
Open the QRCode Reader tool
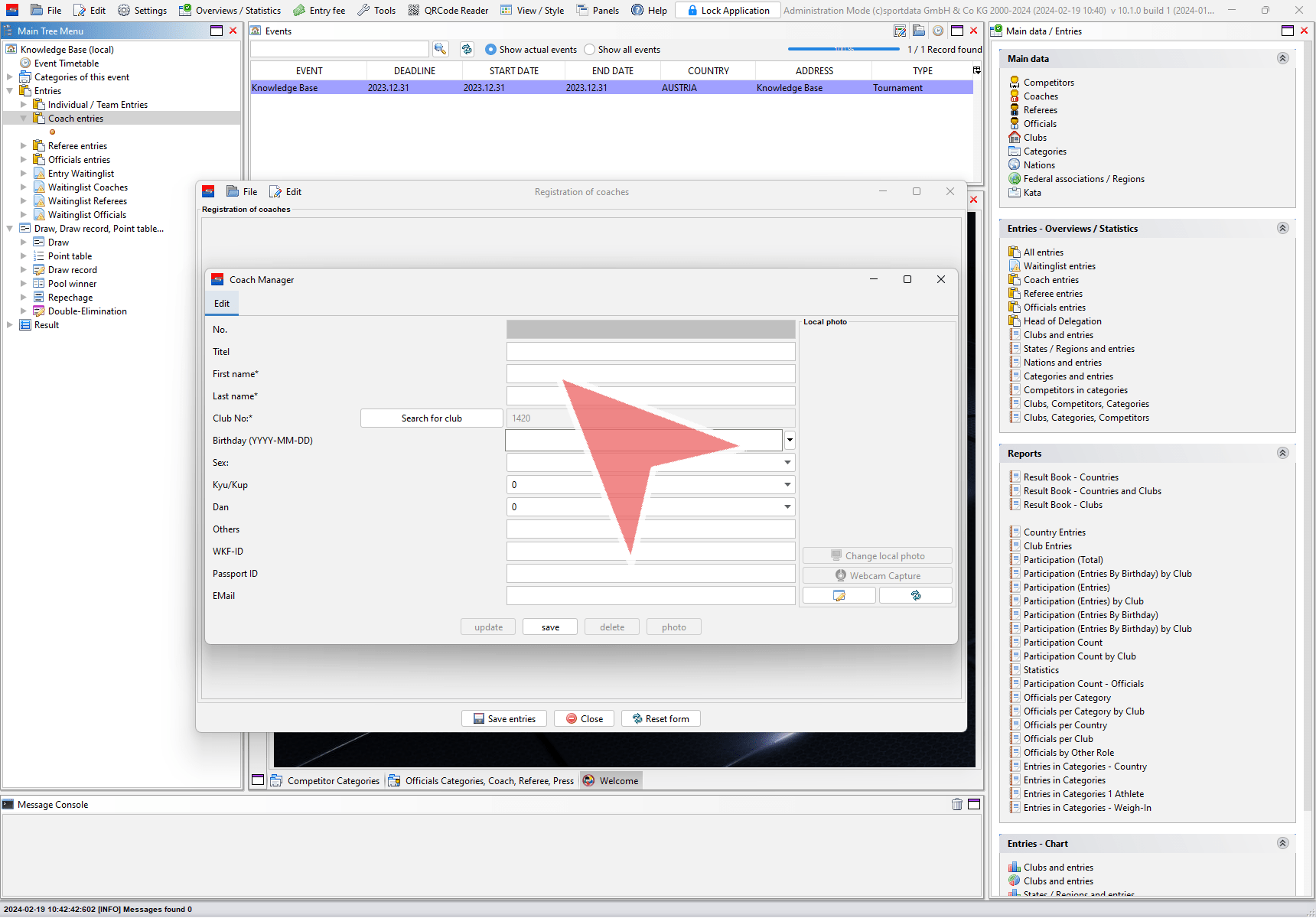point(448,10)
